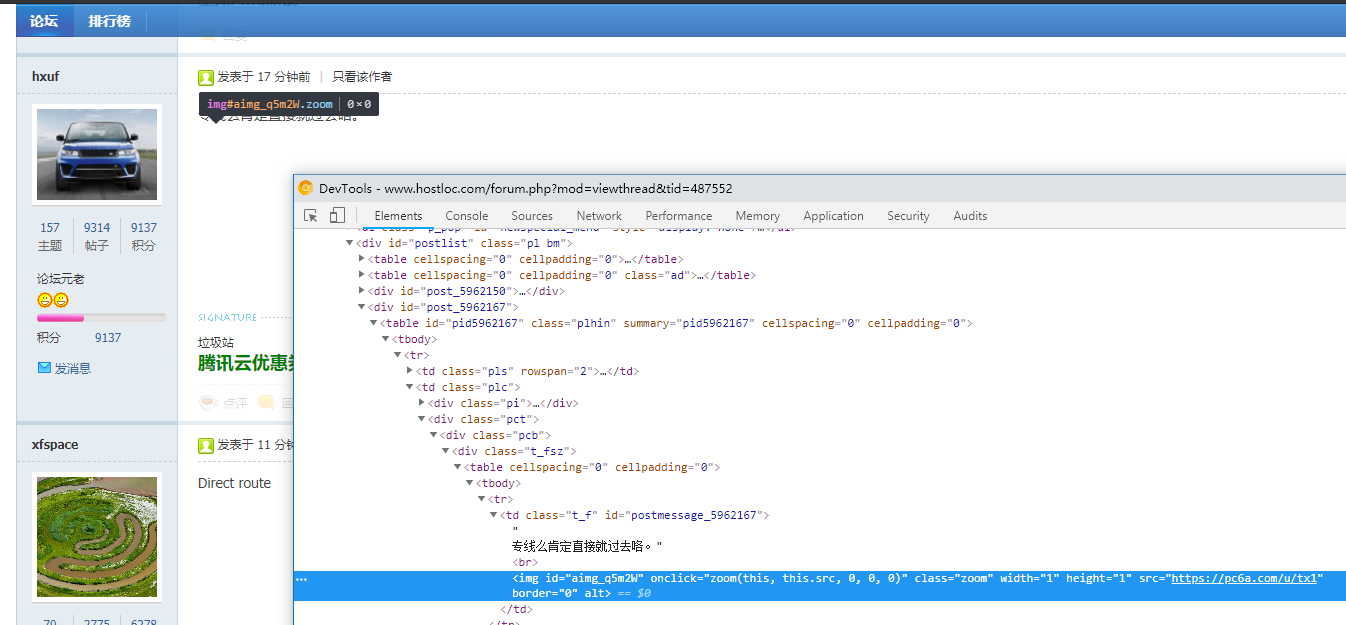Select the 排行榜 navigation tab
Screen dimensions: 1346x625
point(109,20)
